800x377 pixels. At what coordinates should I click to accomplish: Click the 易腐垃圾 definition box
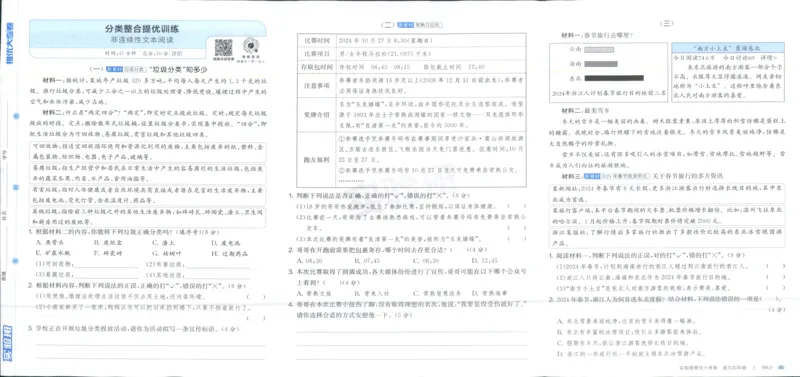pos(147,173)
